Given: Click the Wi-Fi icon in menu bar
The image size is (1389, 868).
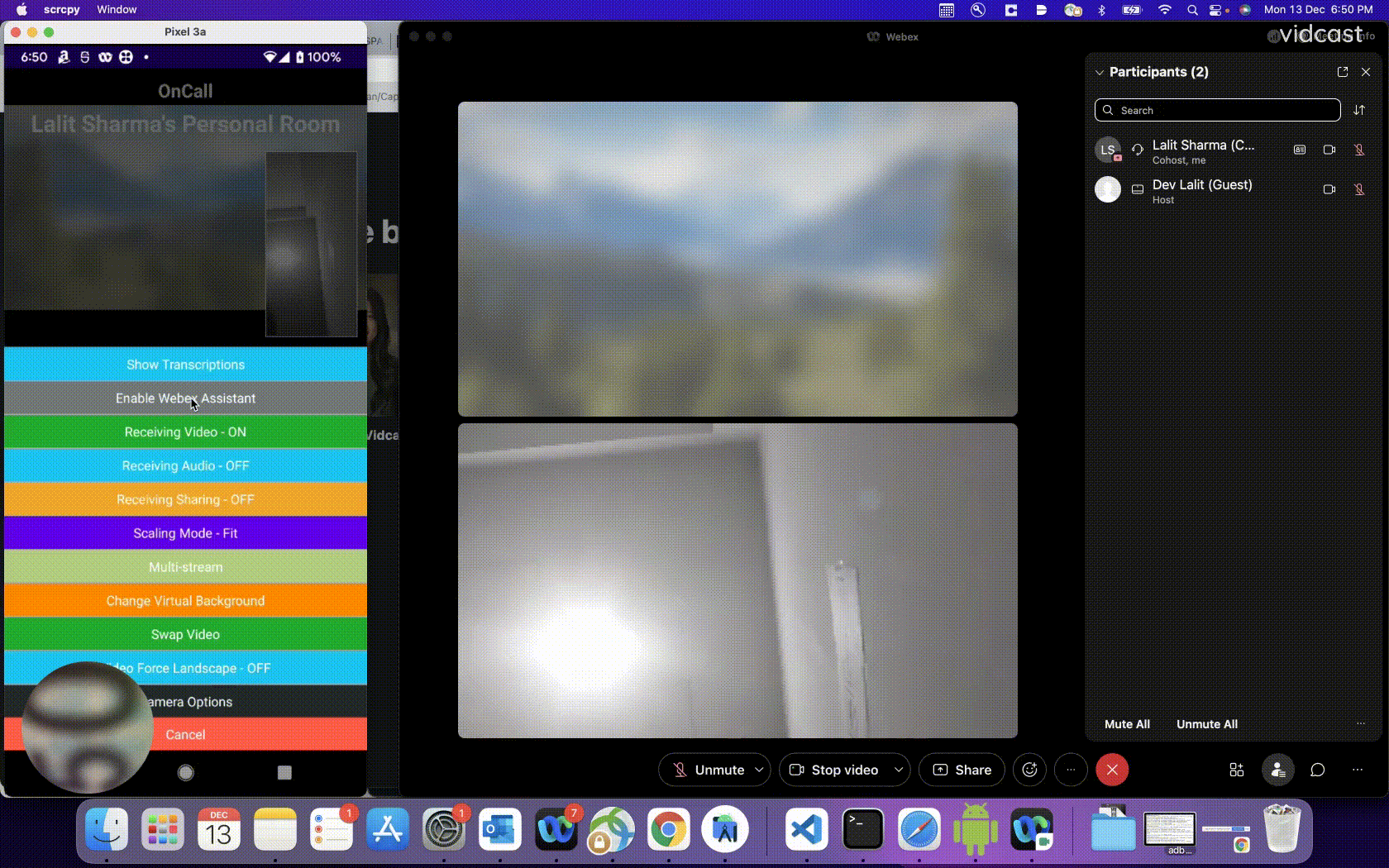Looking at the screenshot, I should [1164, 10].
